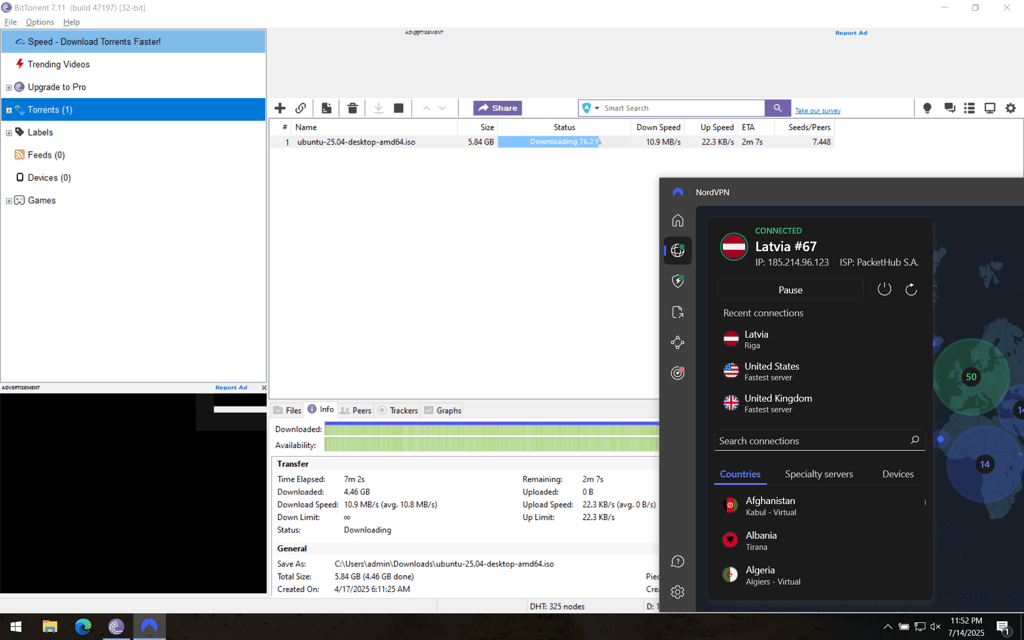Click the Create New Torrent file icon
This screenshot has height=640, width=1024.
tap(327, 108)
